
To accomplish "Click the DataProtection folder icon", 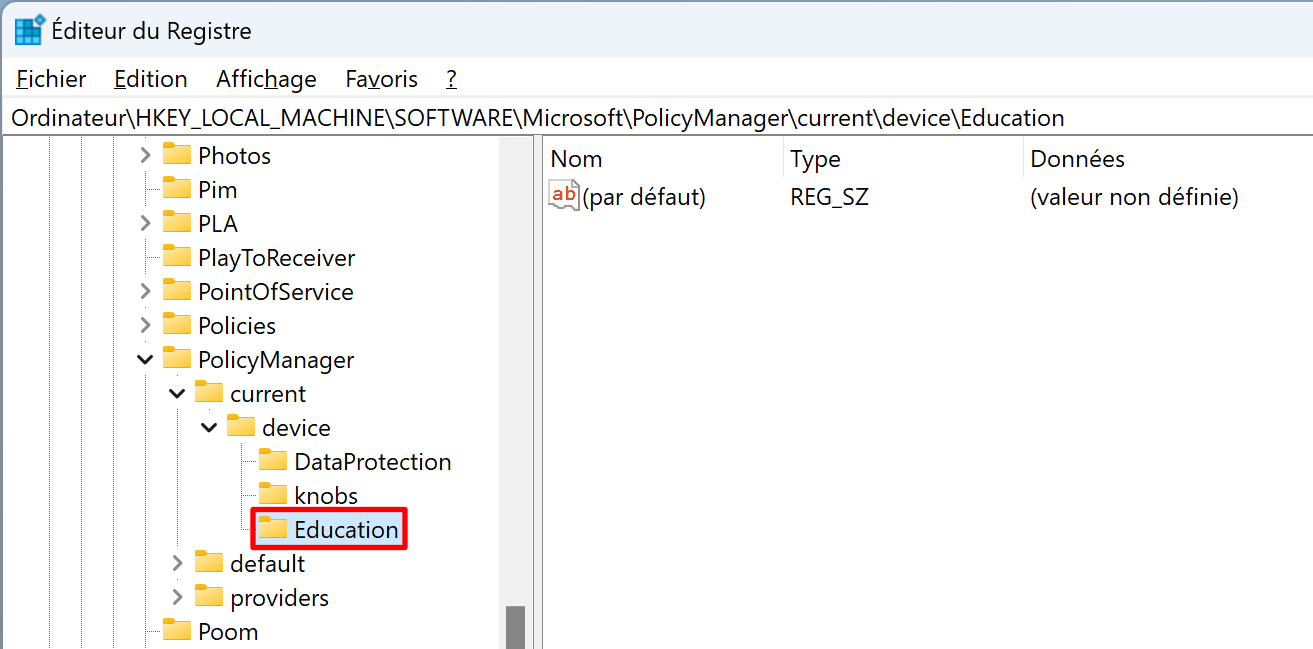I will tap(273, 460).
